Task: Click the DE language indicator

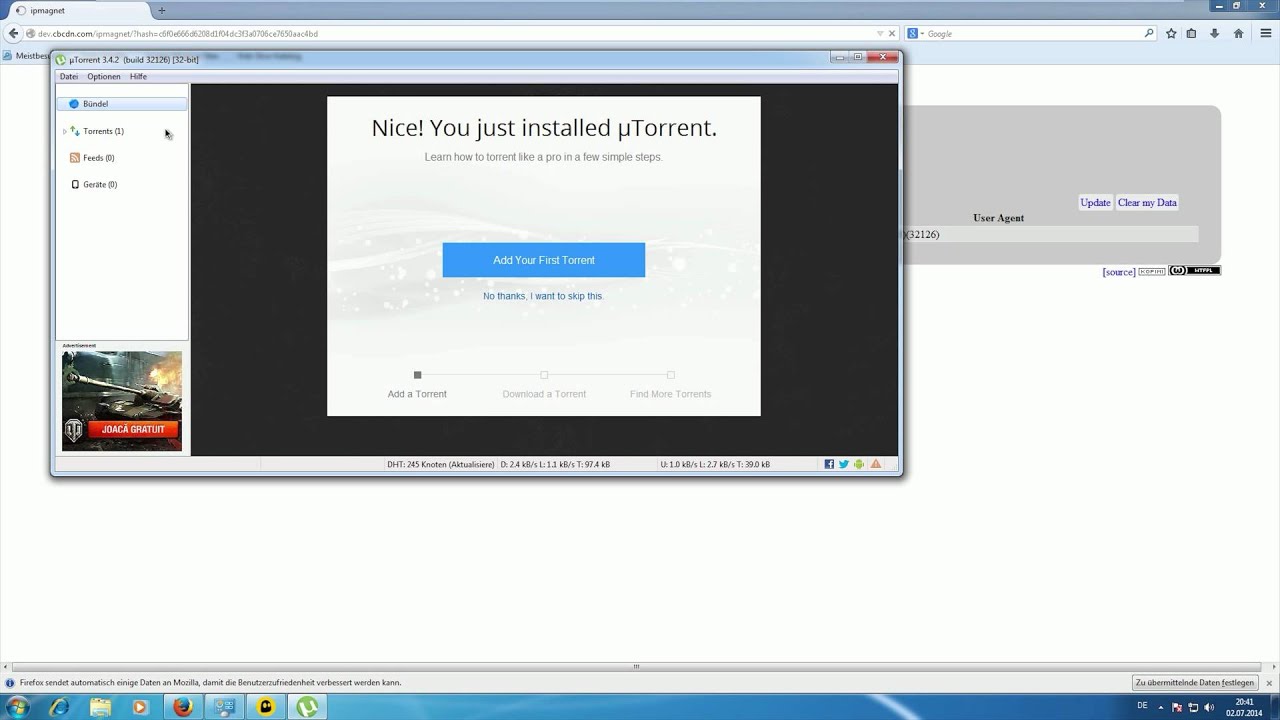Action: pos(1142,706)
